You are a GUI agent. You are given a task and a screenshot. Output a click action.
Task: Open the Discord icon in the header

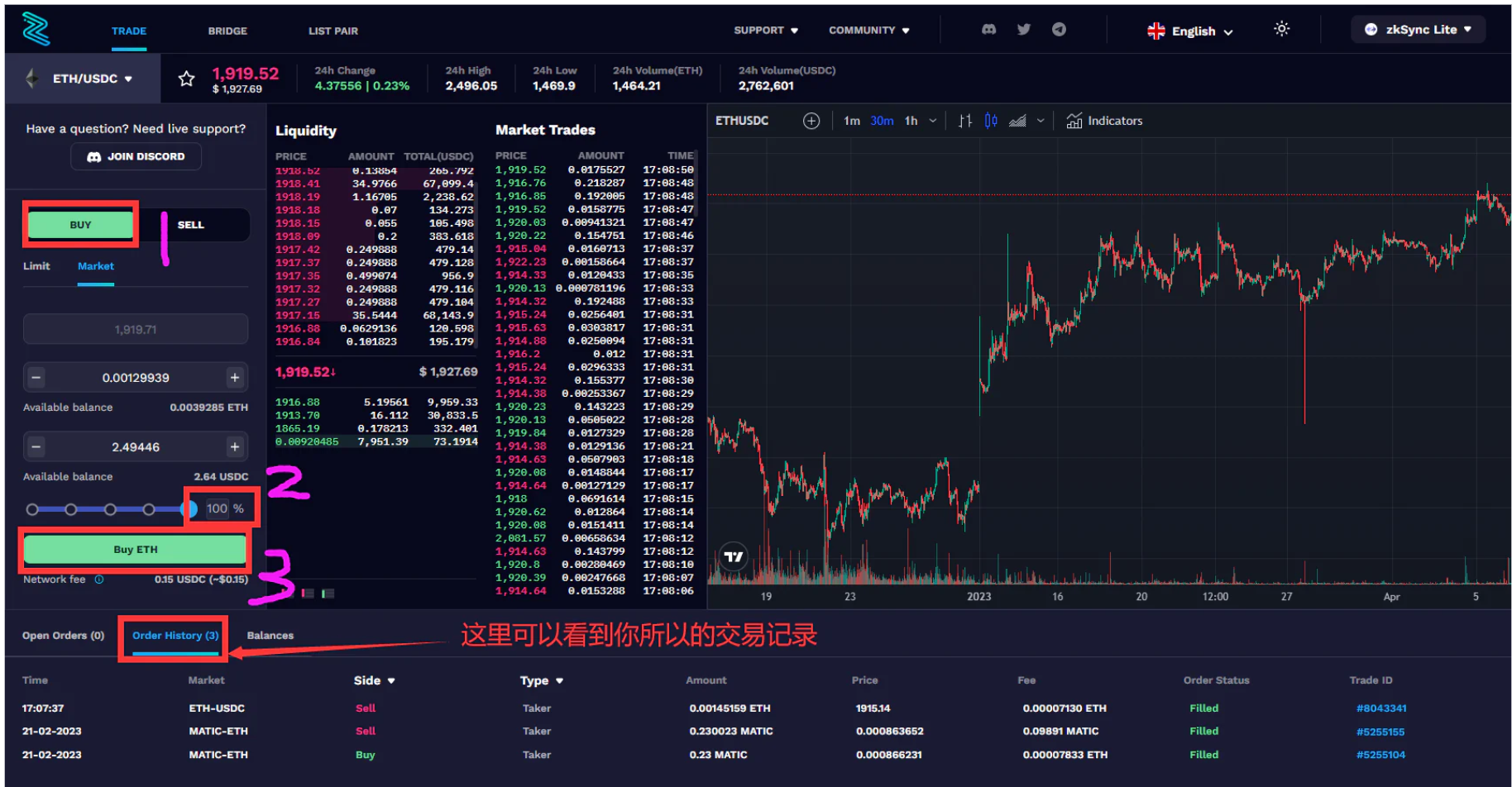(x=988, y=30)
